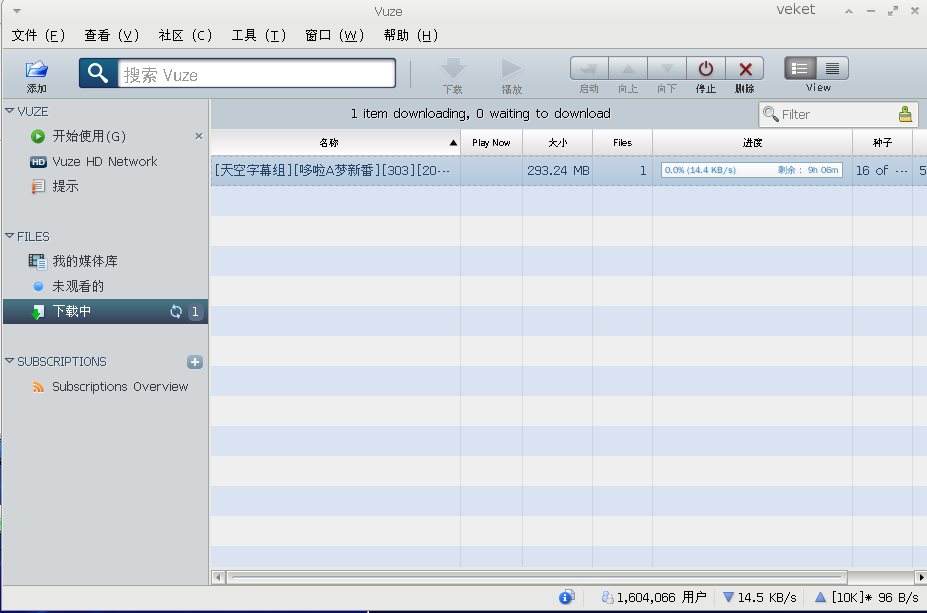Image resolution: width=927 pixels, height=613 pixels.
Task: Click the 293.24 MB size cell
Action: click(558, 170)
